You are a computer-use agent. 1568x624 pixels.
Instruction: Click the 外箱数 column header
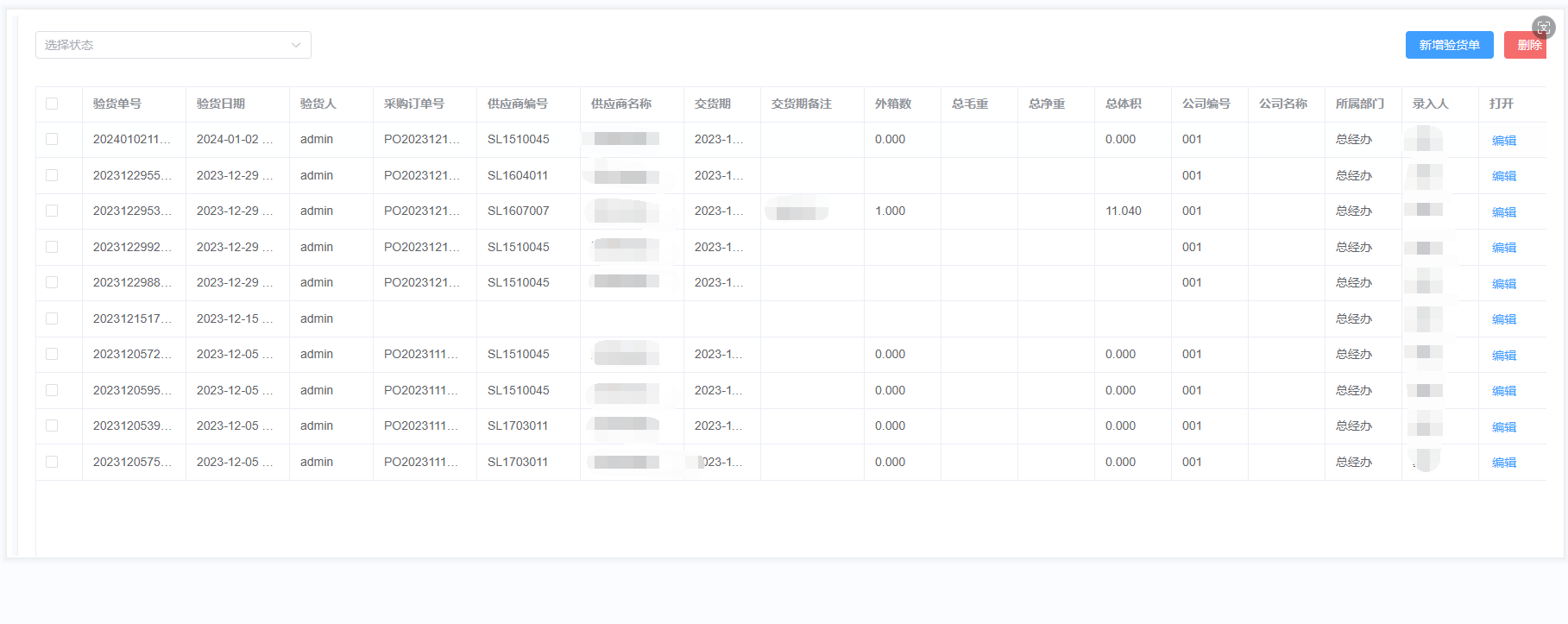coord(893,104)
